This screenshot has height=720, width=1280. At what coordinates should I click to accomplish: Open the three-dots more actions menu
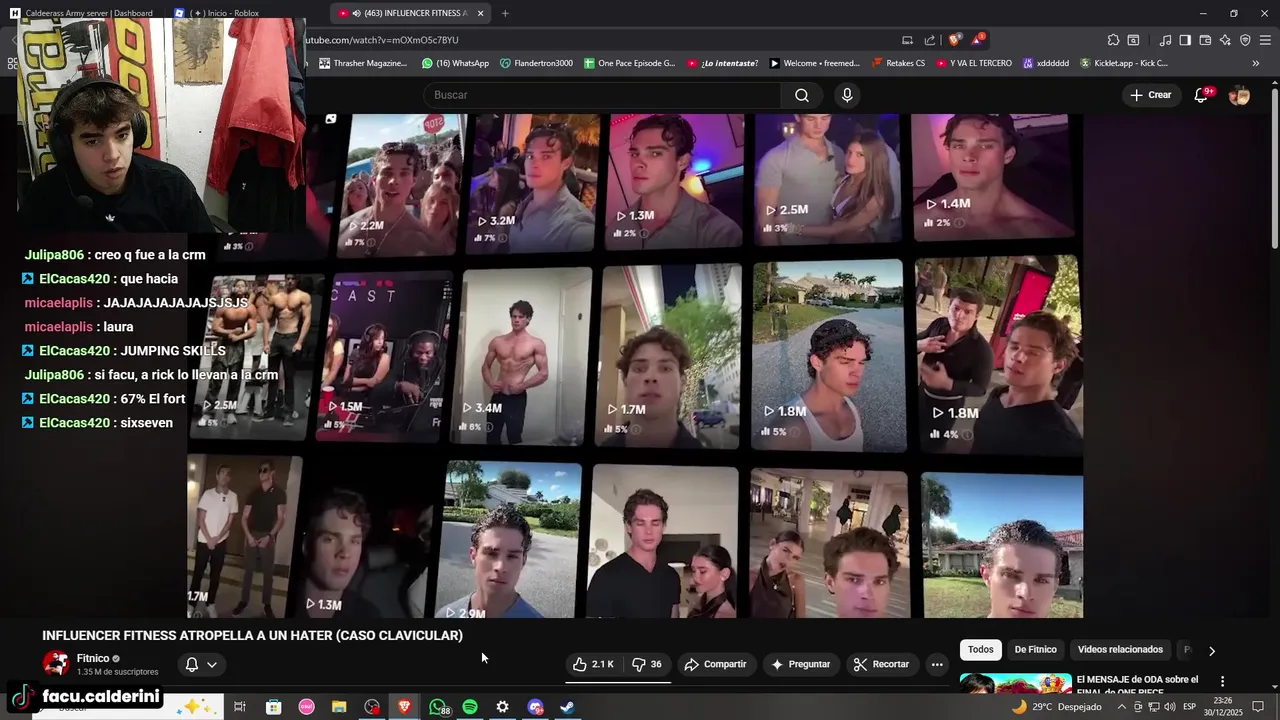tap(937, 664)
